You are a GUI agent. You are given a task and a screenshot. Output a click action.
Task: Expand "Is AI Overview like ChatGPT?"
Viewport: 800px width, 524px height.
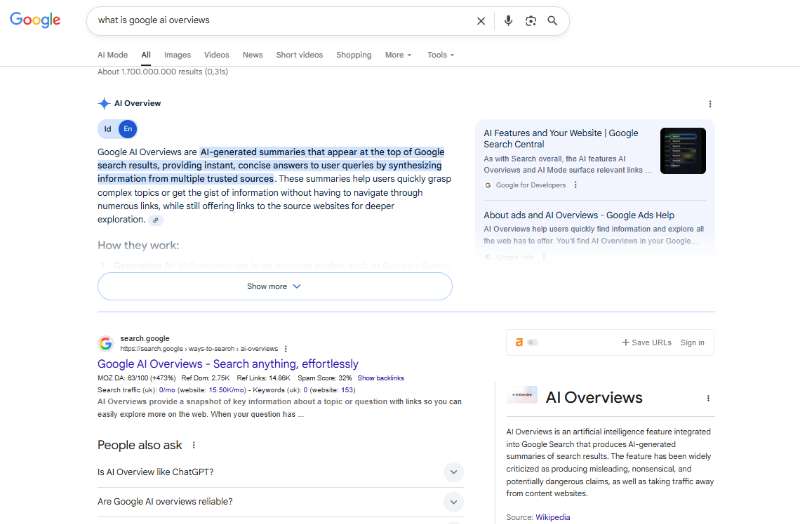(x=453, y=472)
